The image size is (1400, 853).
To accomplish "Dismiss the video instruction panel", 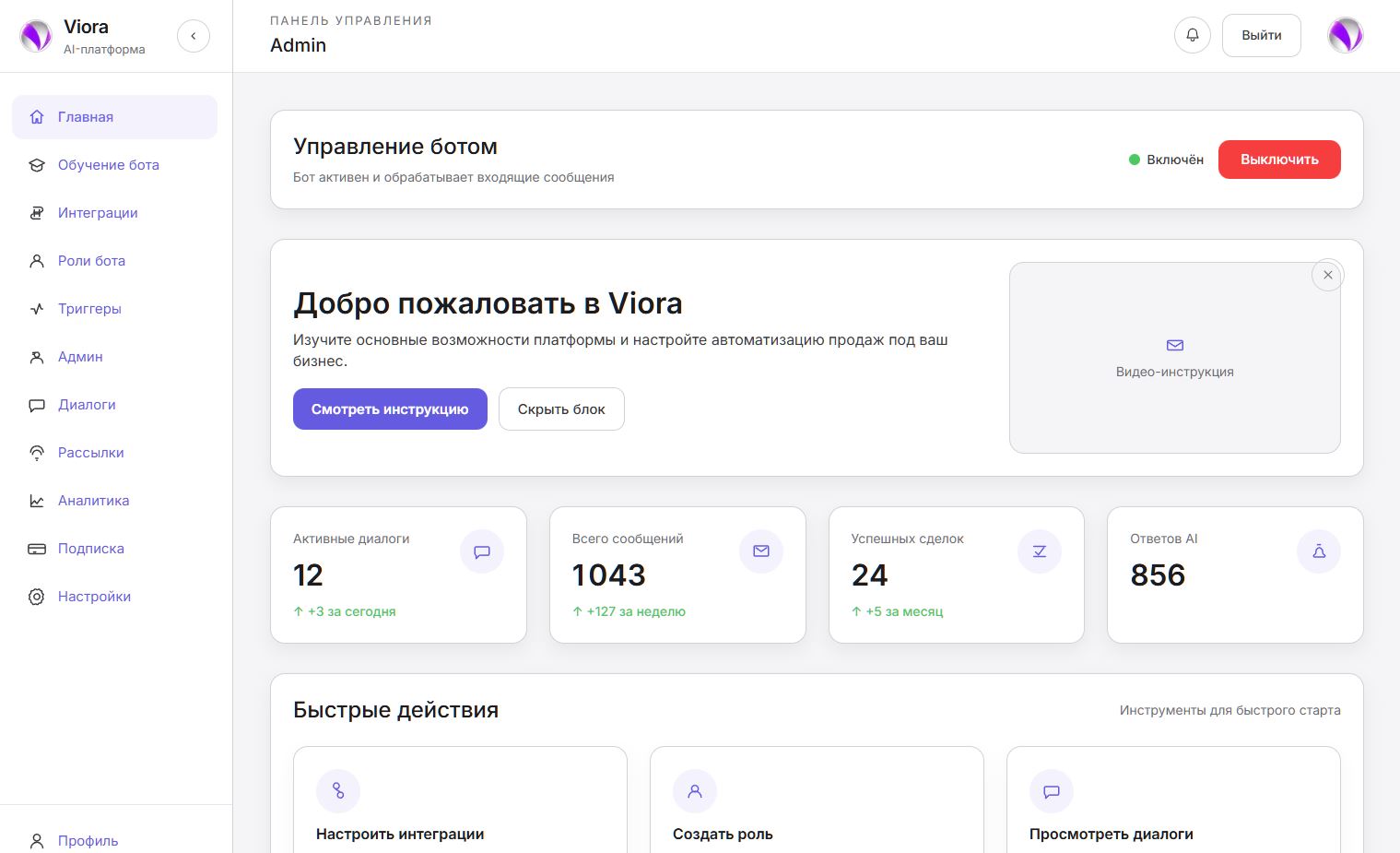I will click(1327, 275).
